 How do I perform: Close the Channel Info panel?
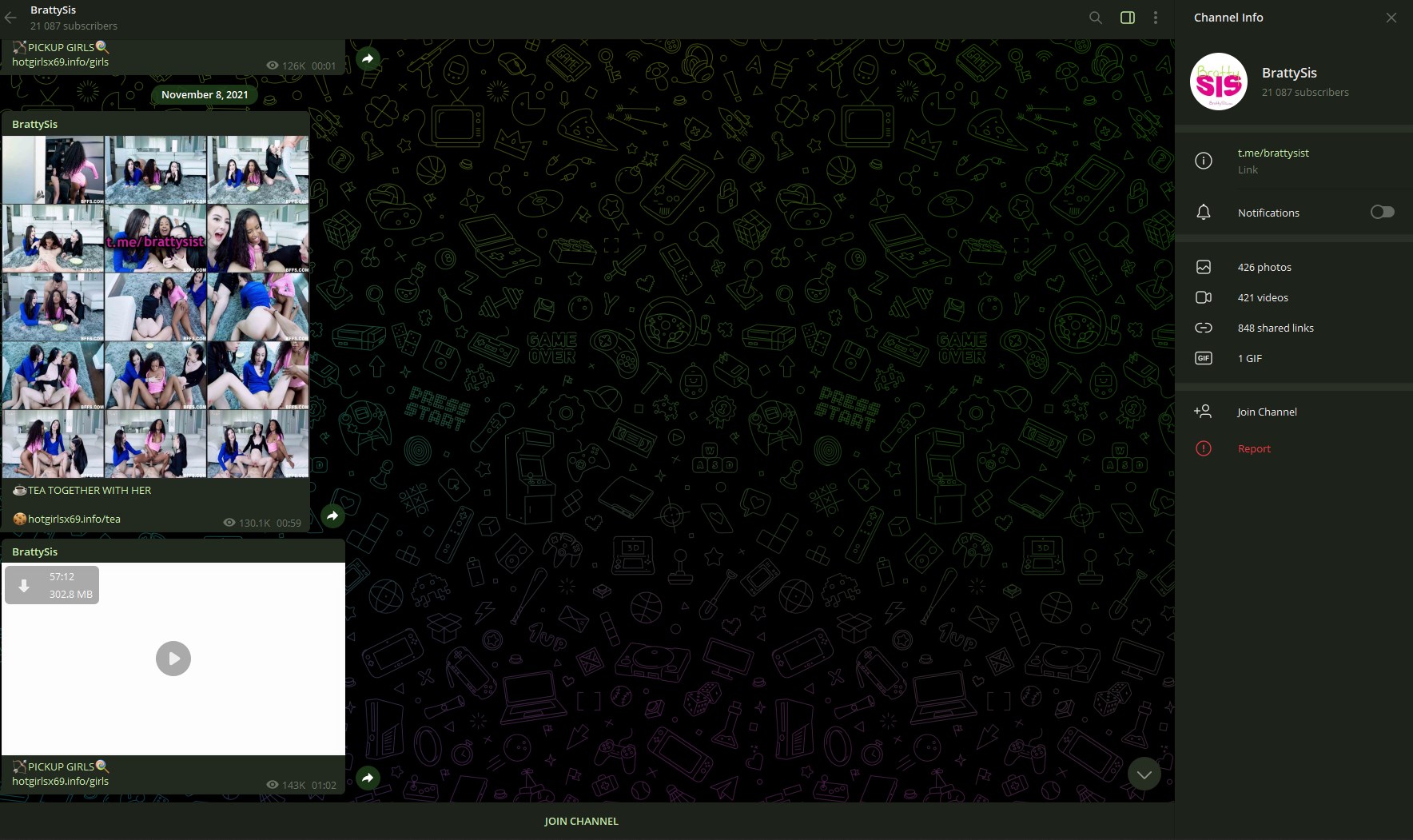click(x=1391, y=18)
